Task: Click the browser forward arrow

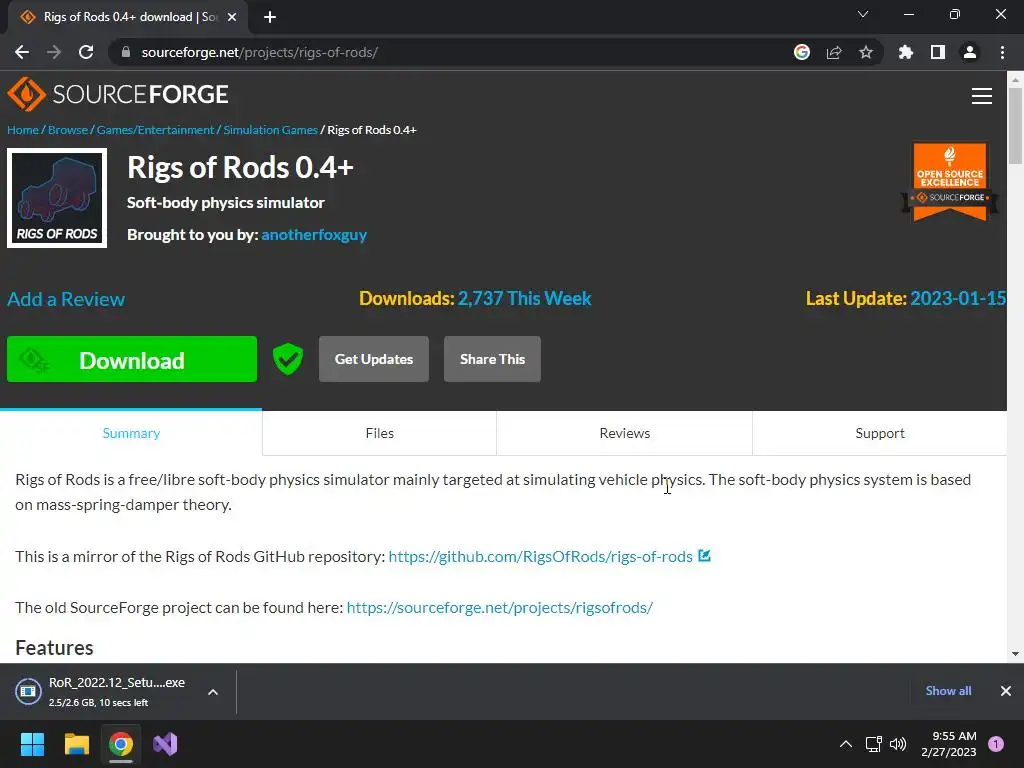Action: (54, 52)
